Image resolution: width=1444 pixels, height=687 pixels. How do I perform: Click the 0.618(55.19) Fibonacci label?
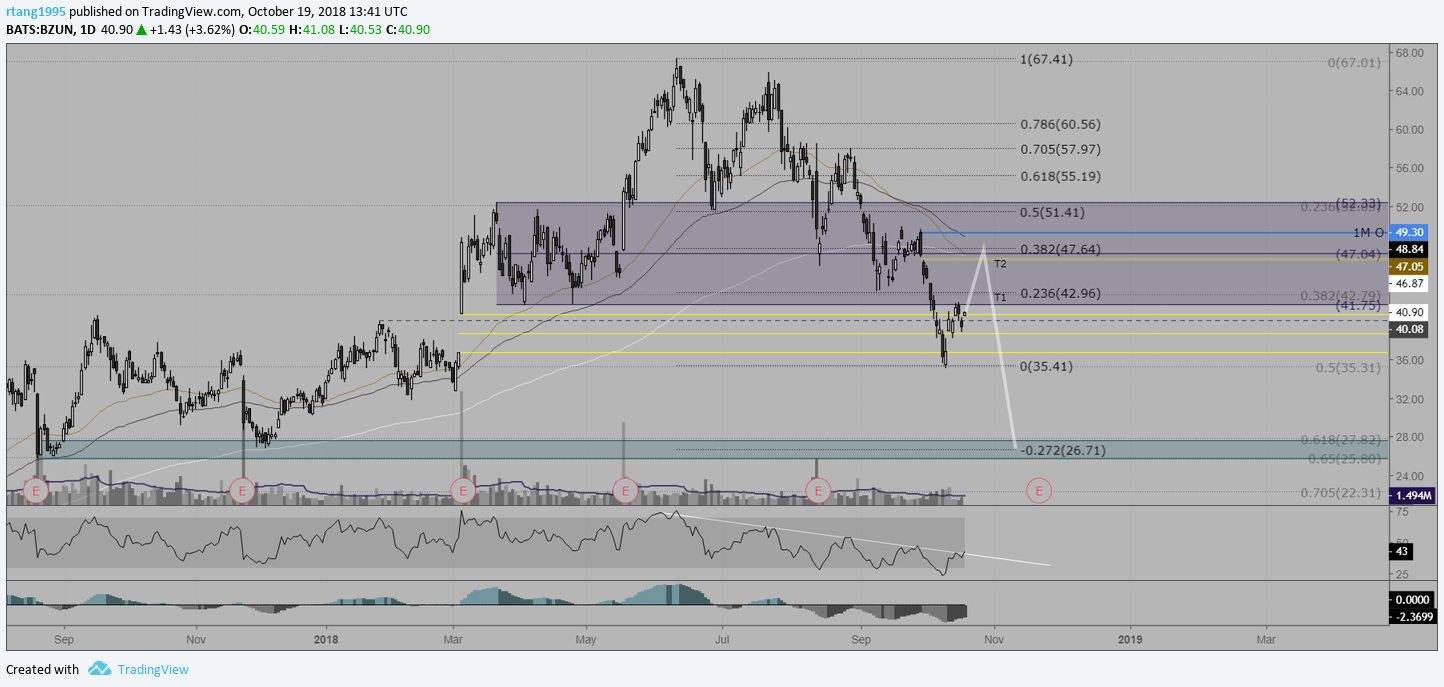pos(1060,176)
